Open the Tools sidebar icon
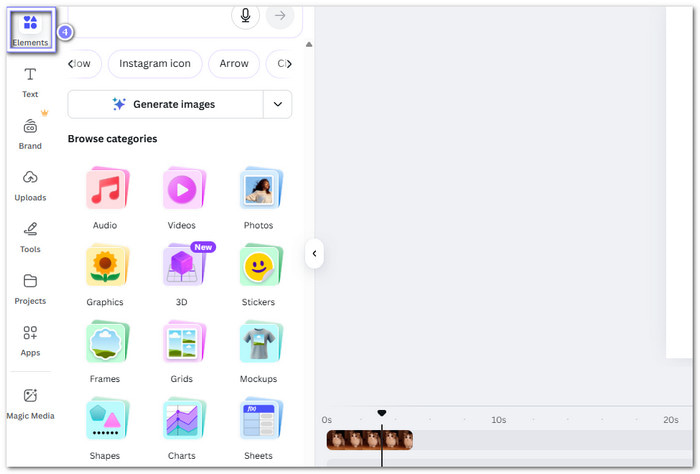 tap(30, 236)
